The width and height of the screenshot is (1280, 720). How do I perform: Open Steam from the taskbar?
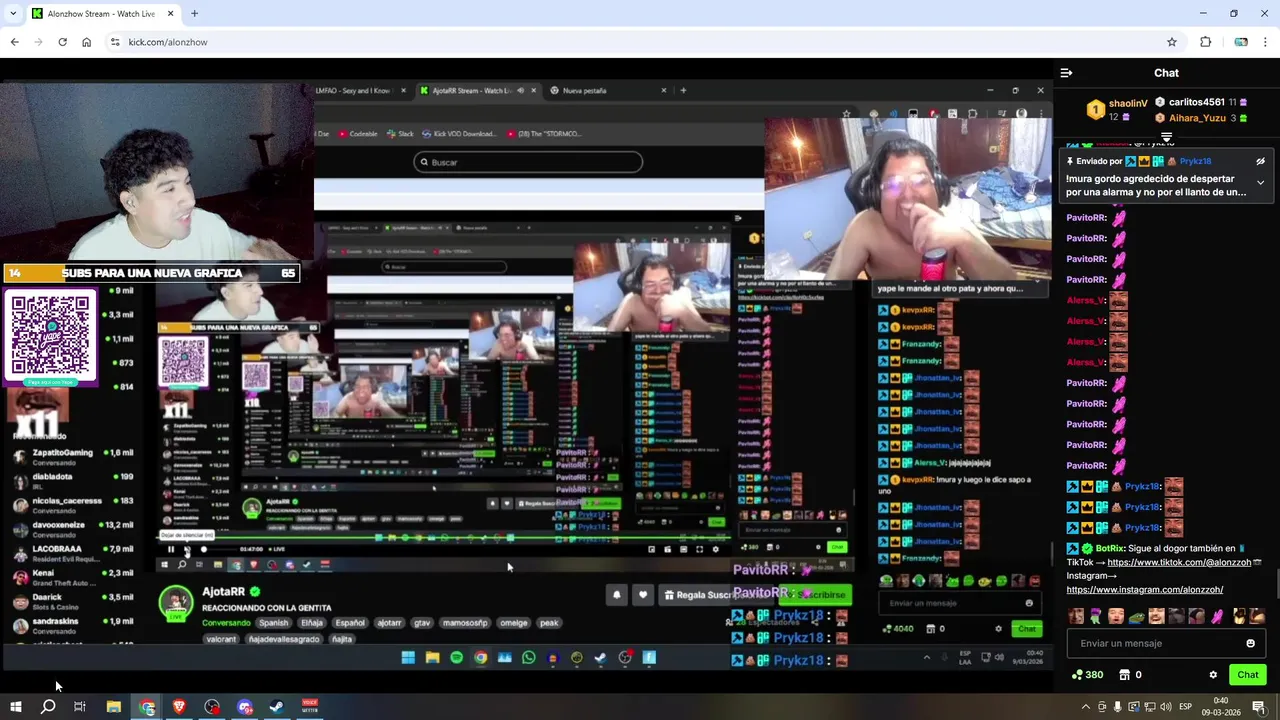(x=277, y=707)
